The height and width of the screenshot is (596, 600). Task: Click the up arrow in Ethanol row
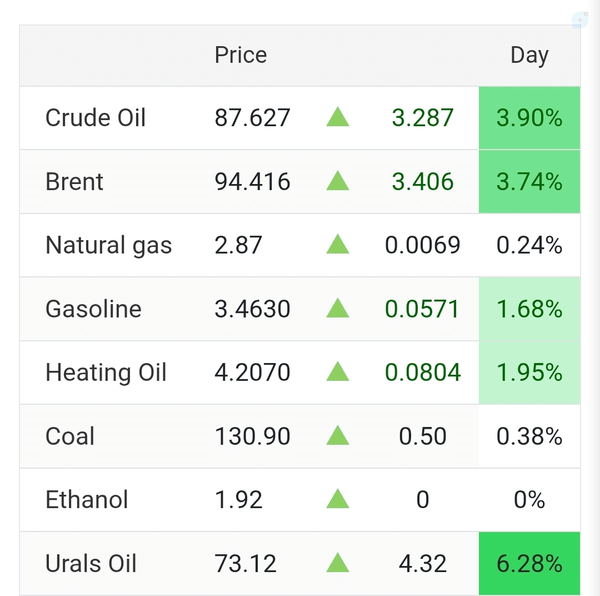[x=338, y=499]
